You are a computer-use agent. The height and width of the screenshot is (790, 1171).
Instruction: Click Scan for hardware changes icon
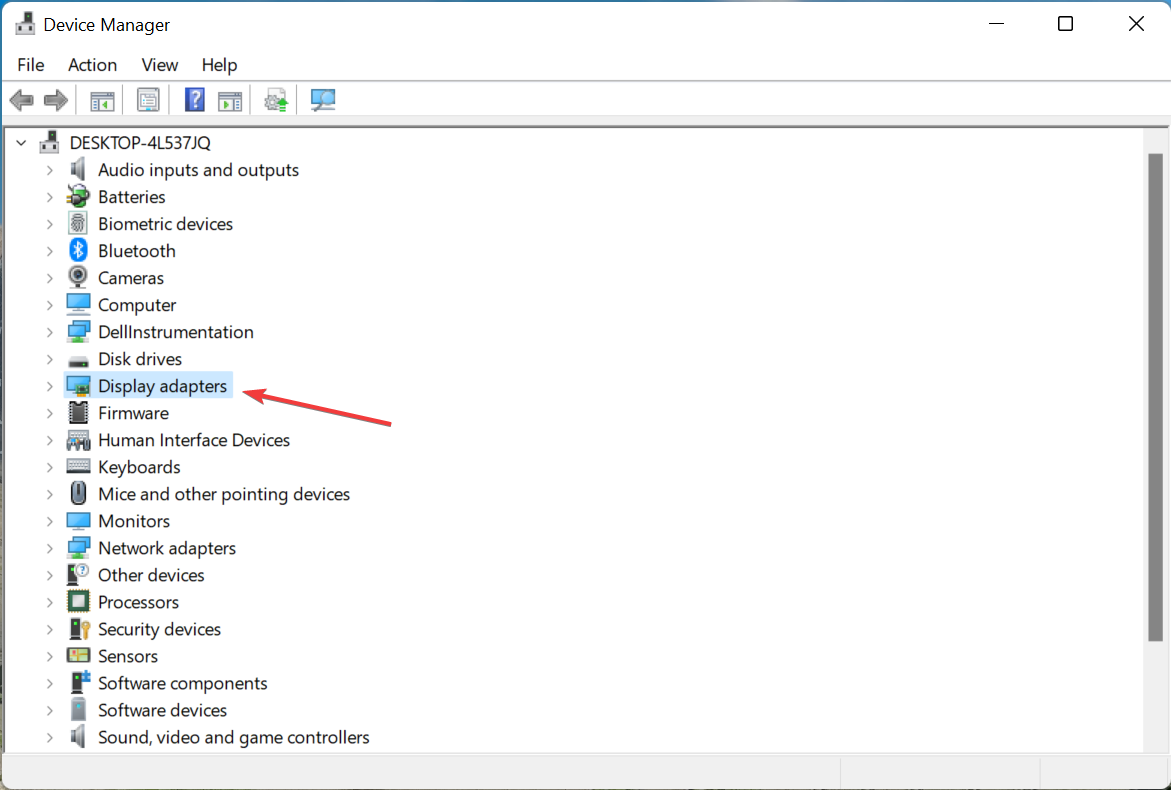click(323, 100)
